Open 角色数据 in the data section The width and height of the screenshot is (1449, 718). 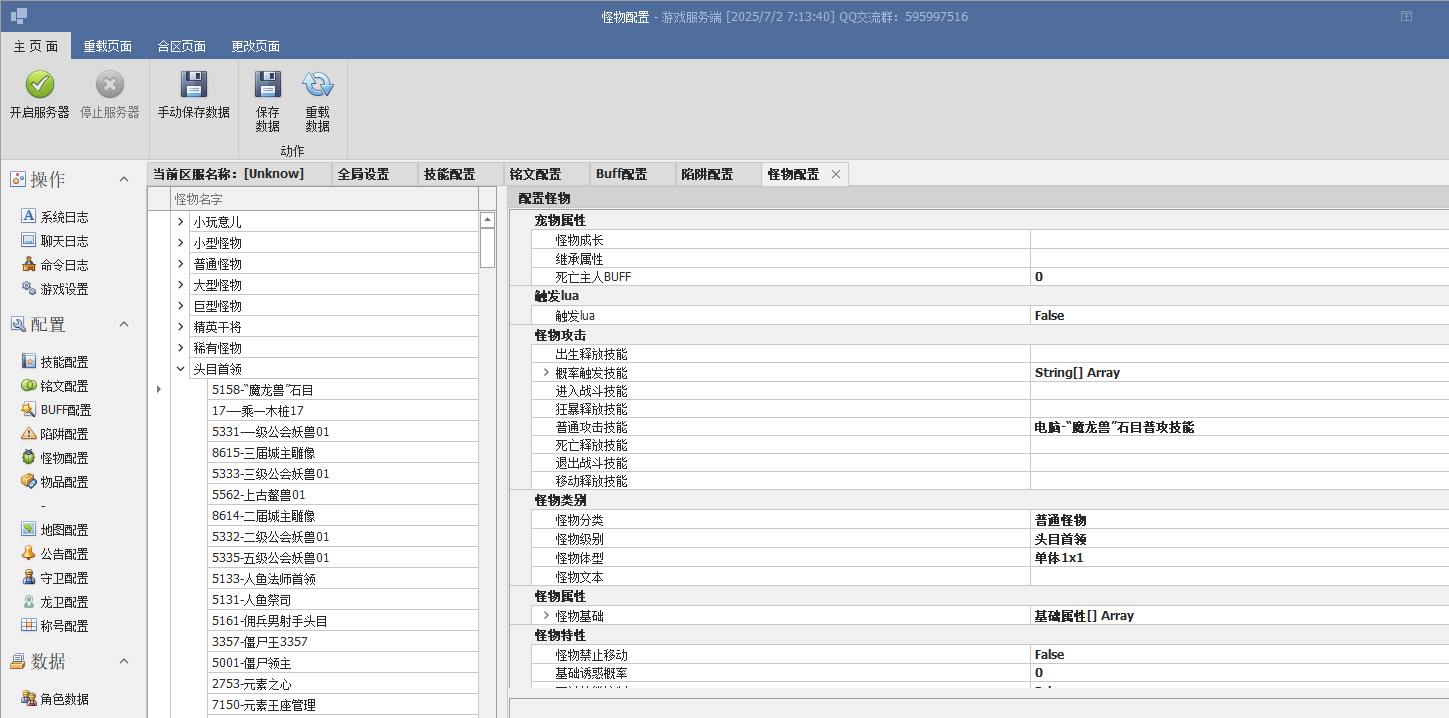54,699
